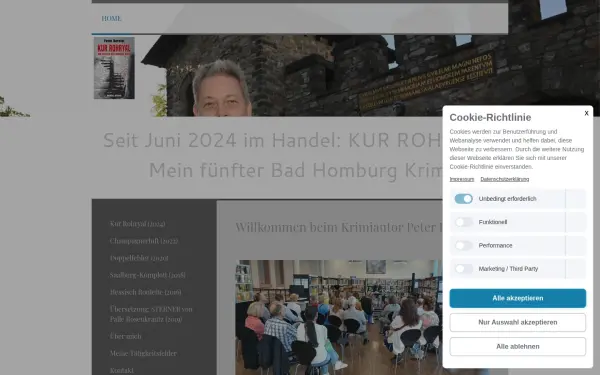The width and height of the screenshot is (600, 375).
Task: Open the Impressum link in the cookie dialog
Action: 461,179
